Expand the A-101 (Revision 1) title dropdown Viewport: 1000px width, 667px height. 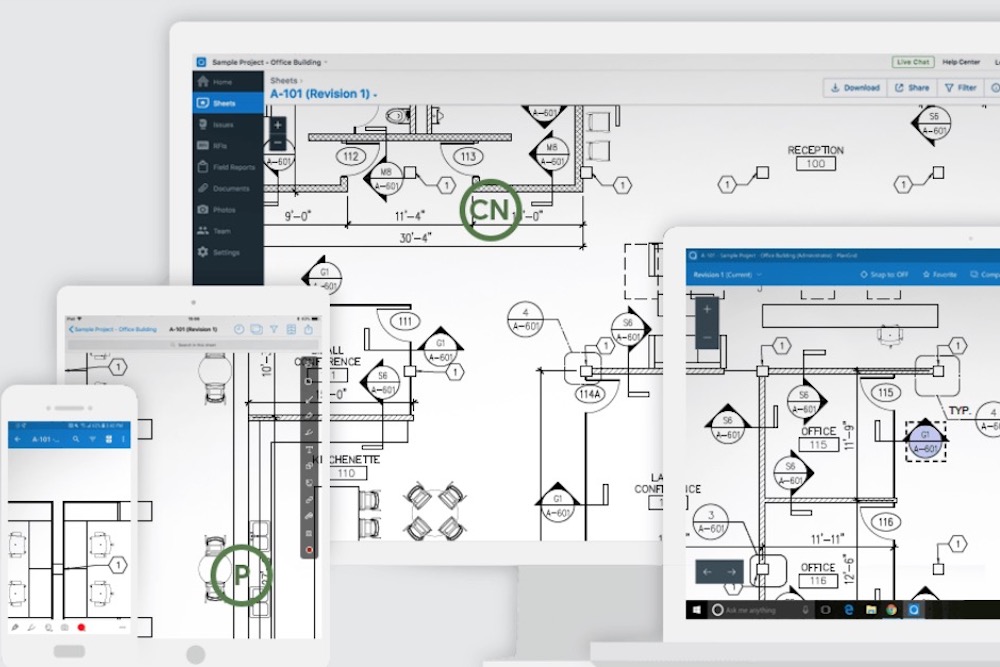point(372,92)
